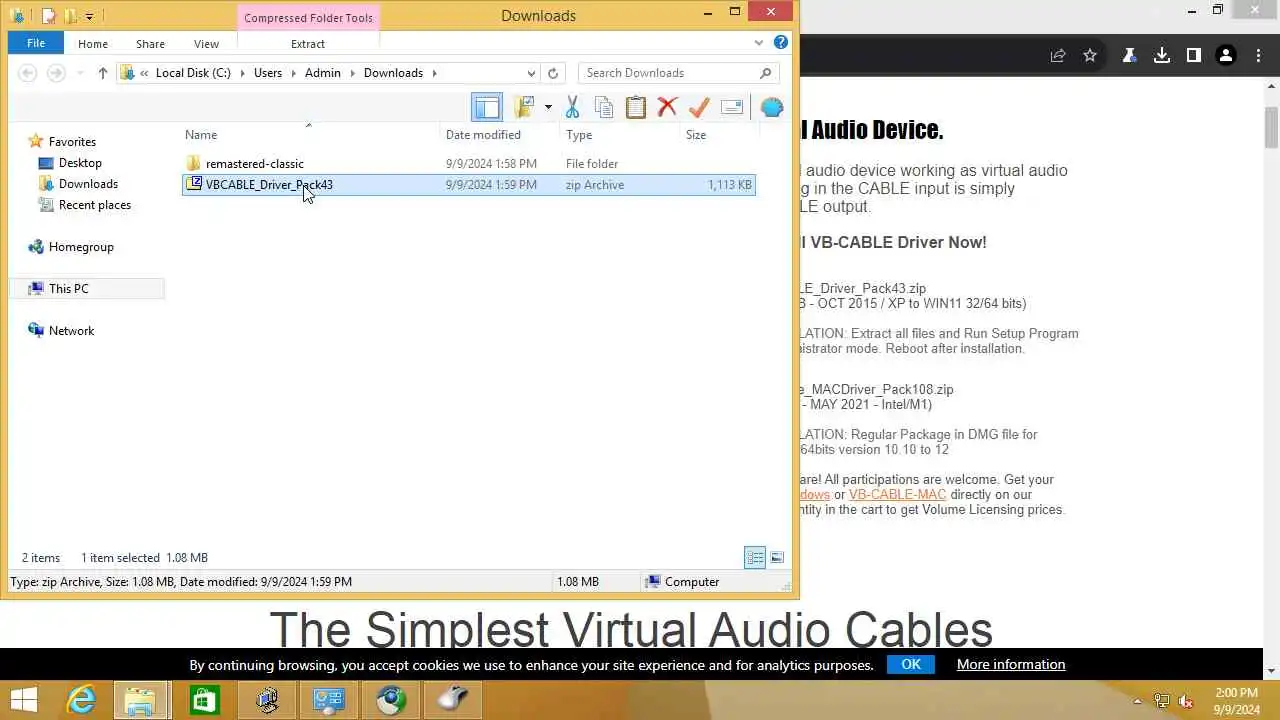Switch to the Home ribbon tab
The height and width of the screenshot is (720, 1280).
click(x=93, y=44)
